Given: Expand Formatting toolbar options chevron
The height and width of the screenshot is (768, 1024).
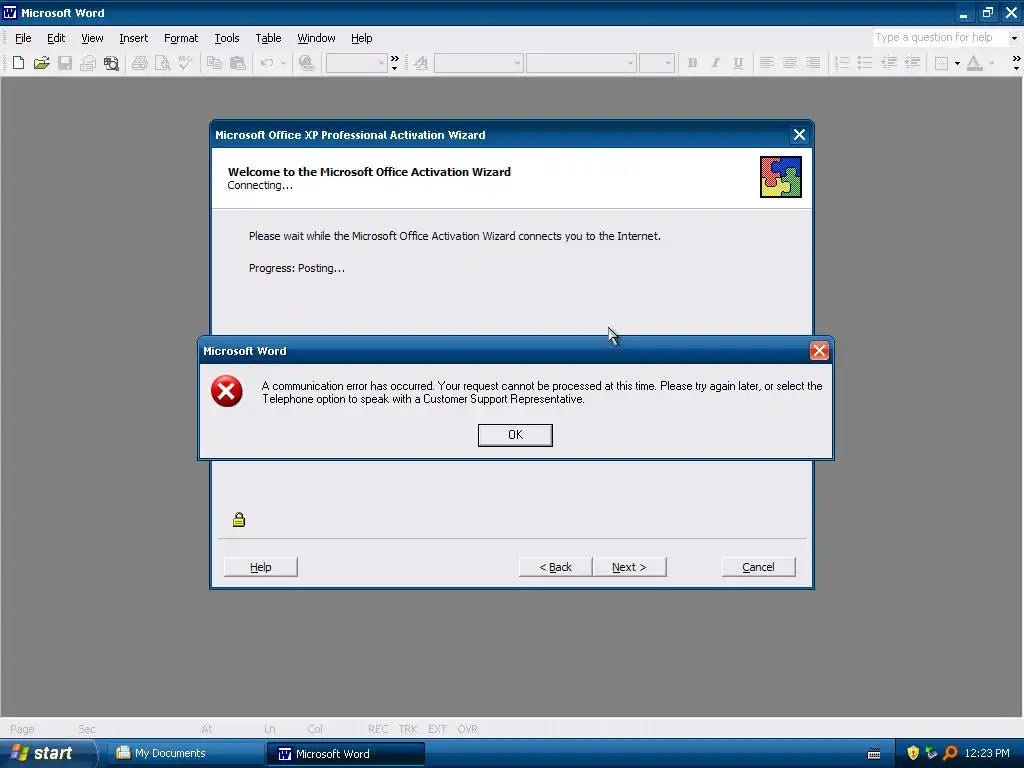Looking at the screenshot, I should 1016,63.
